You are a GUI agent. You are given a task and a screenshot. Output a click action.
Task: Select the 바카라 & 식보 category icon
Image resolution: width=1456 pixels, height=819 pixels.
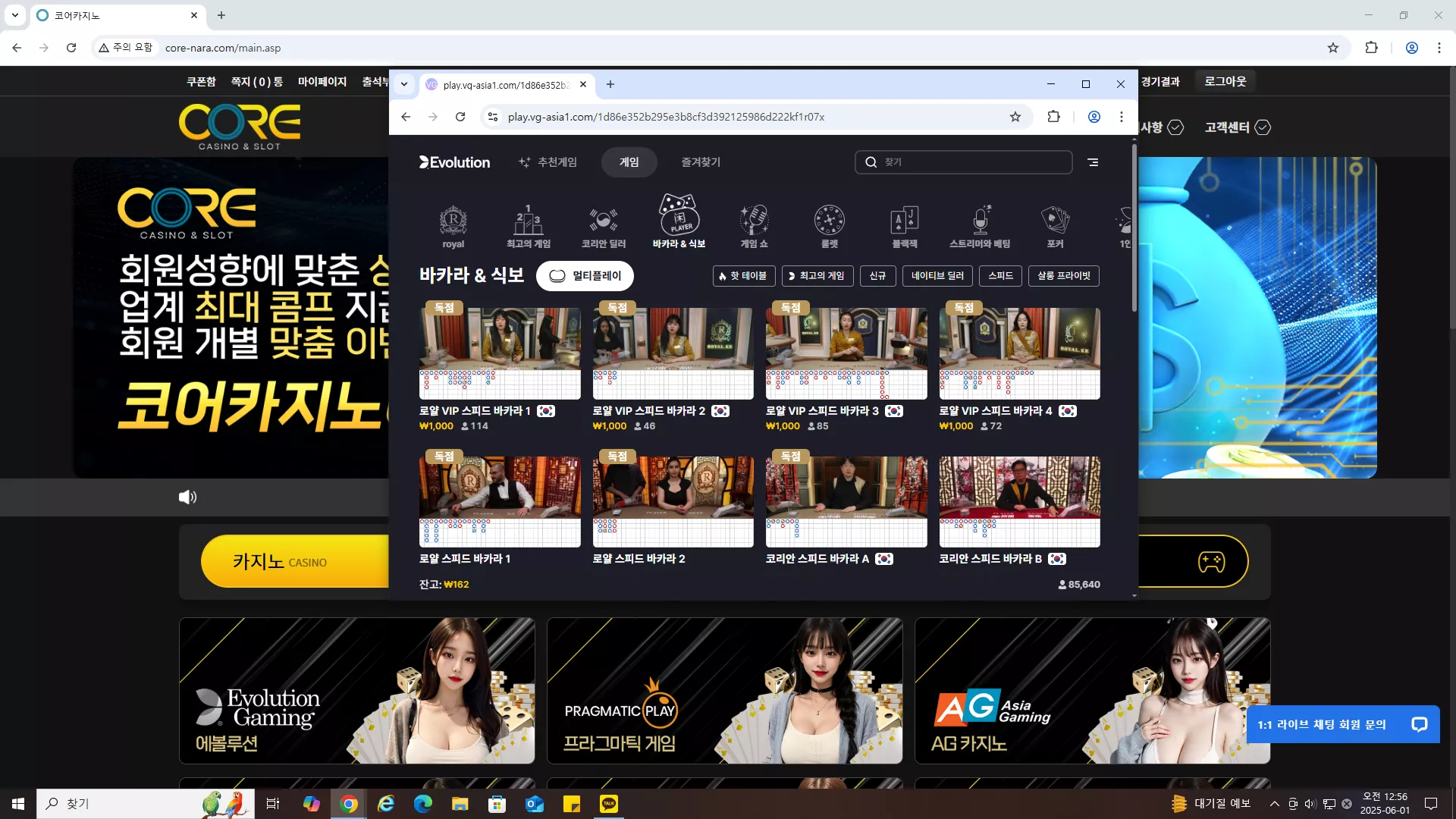coord(679,221)
